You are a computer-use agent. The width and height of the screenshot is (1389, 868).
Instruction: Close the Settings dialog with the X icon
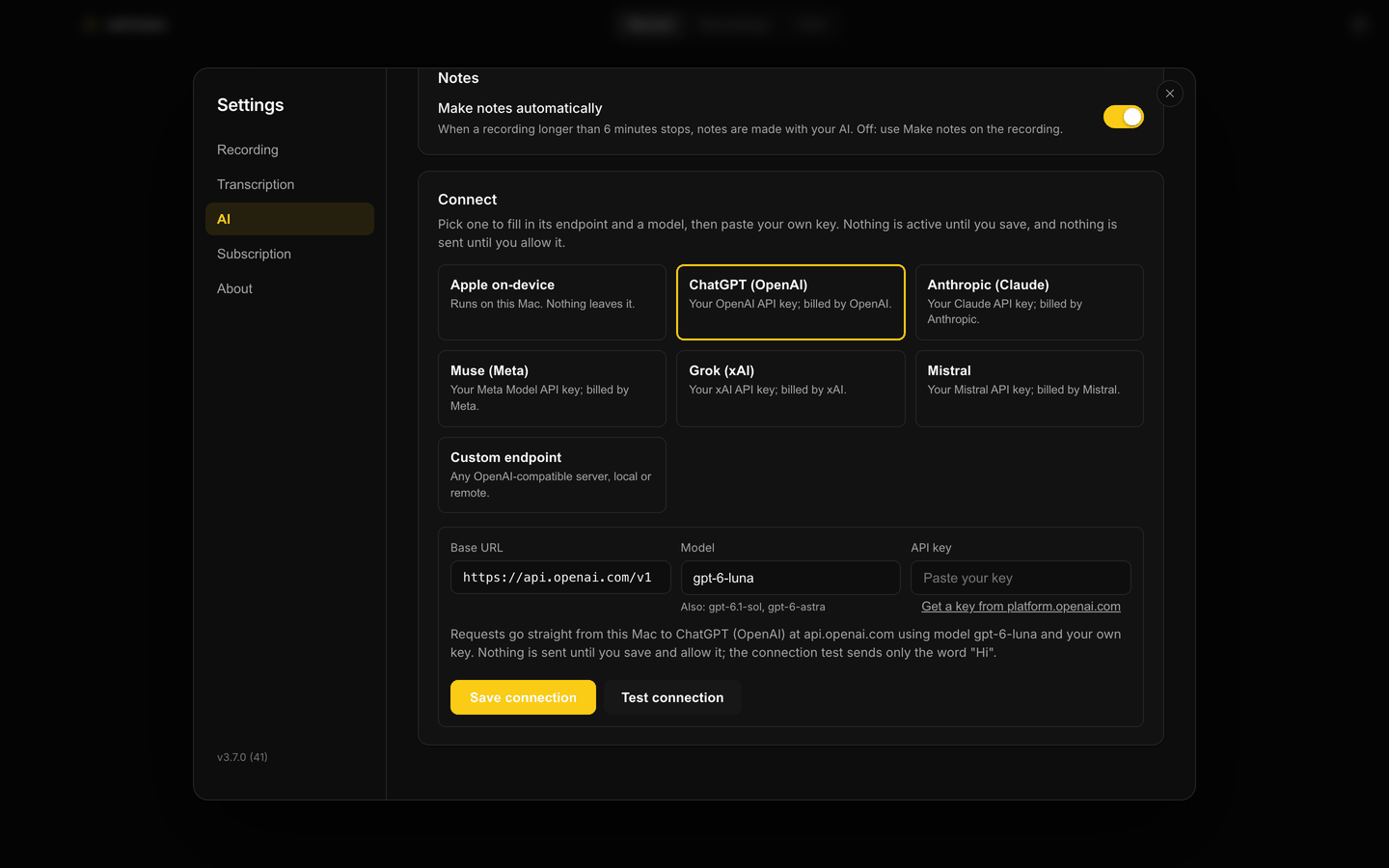[x=1170, y=94]
